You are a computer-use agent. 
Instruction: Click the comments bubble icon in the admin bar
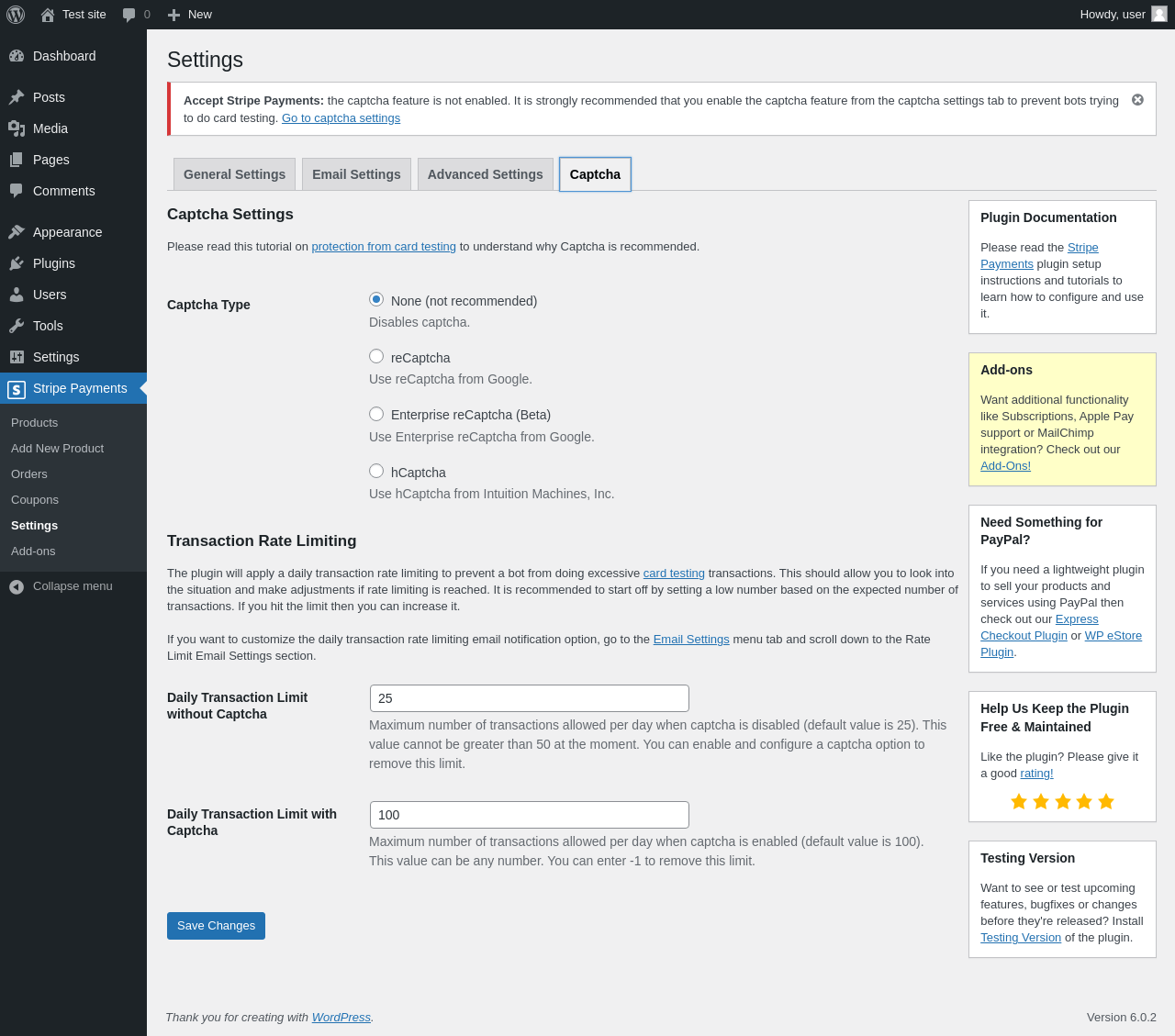(129, 15)
